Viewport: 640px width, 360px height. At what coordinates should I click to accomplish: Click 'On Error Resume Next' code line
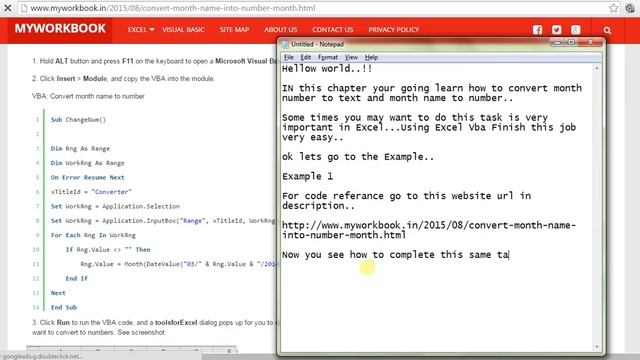(87, 178)
